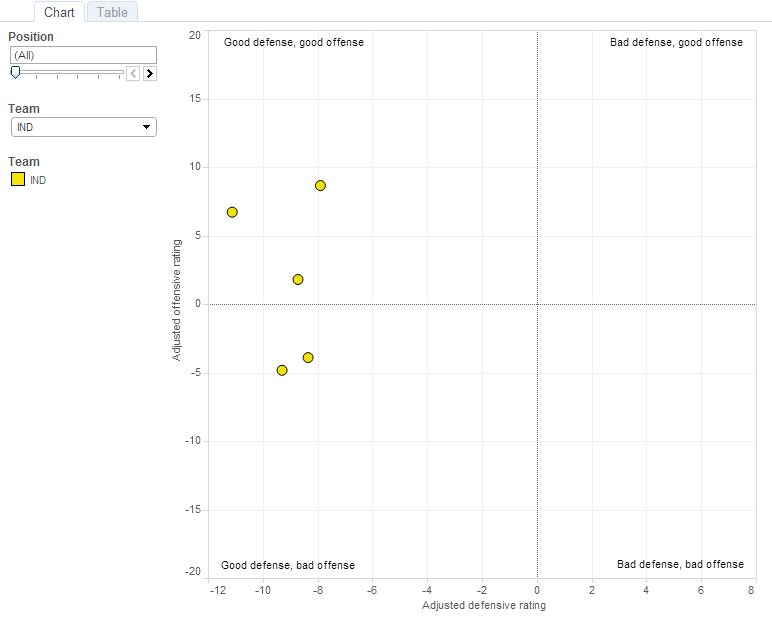Select the highest offensive rating data point
The image size is (772, 619).
[320, 185]
